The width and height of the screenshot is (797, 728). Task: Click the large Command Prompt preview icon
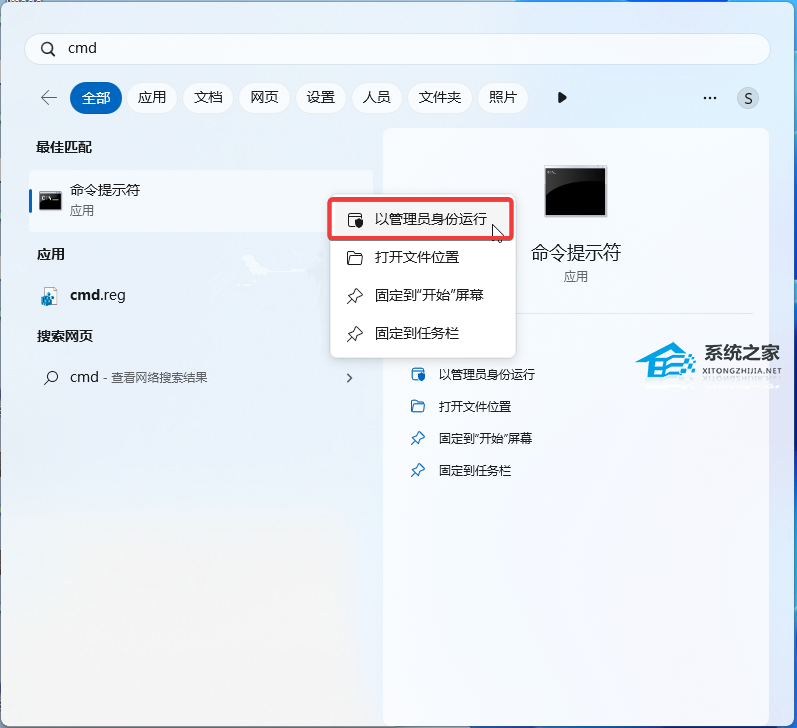pos(575,191)
